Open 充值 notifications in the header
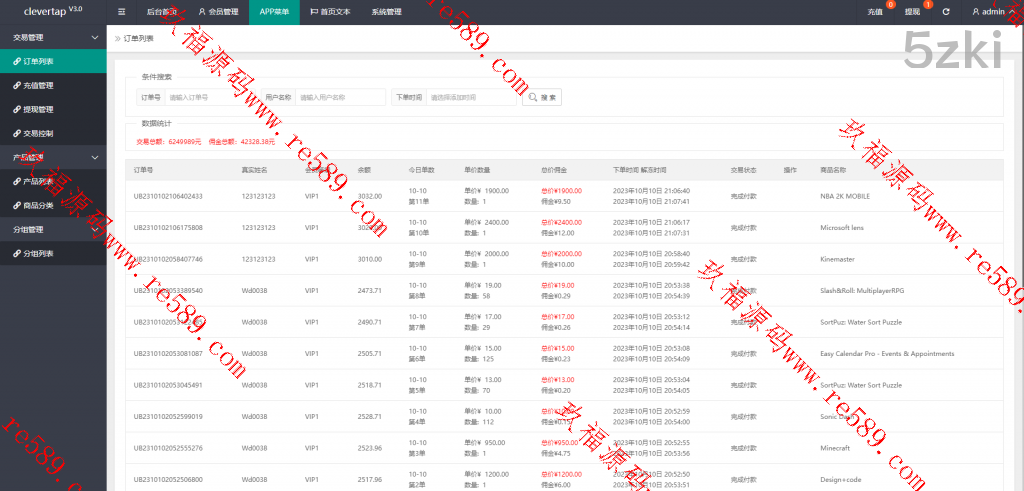The width and height of the screenshot is (1024, 491). point(875,12)
